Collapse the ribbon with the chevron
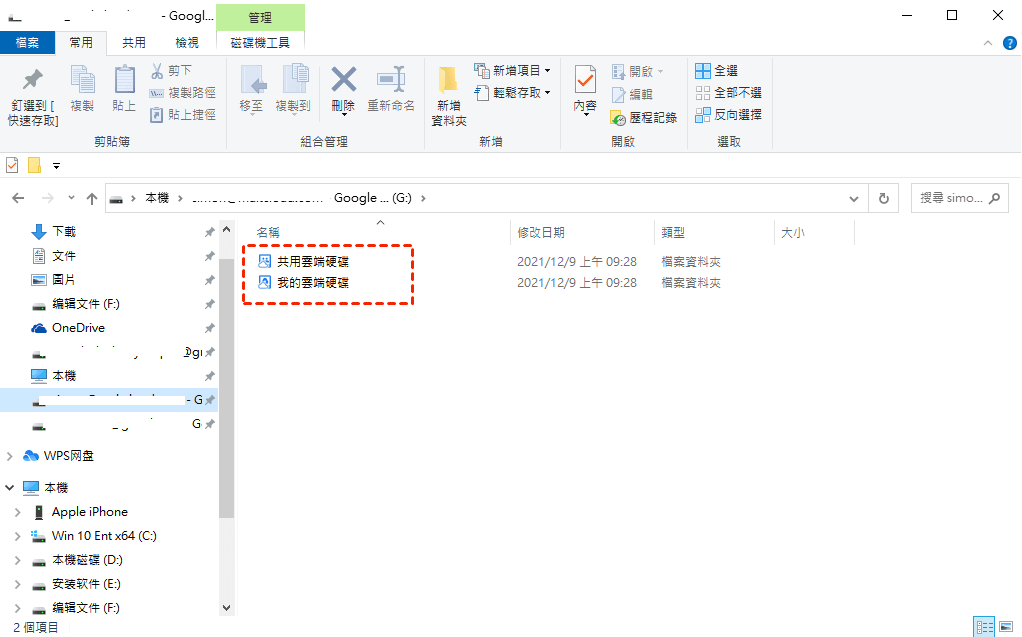Image resolution: width=1022 pixels, height=637 pixels. [x=988, y=43]
